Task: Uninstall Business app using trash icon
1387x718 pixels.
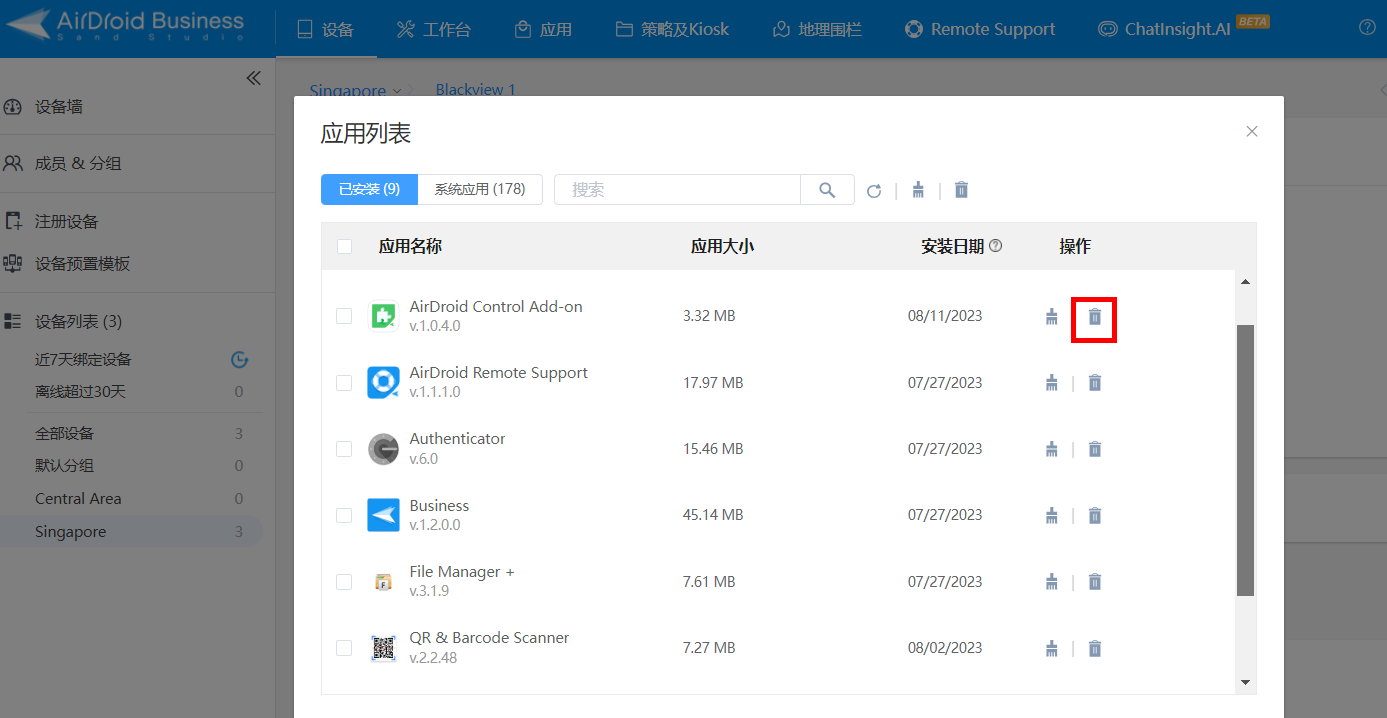Action: 1095,516
